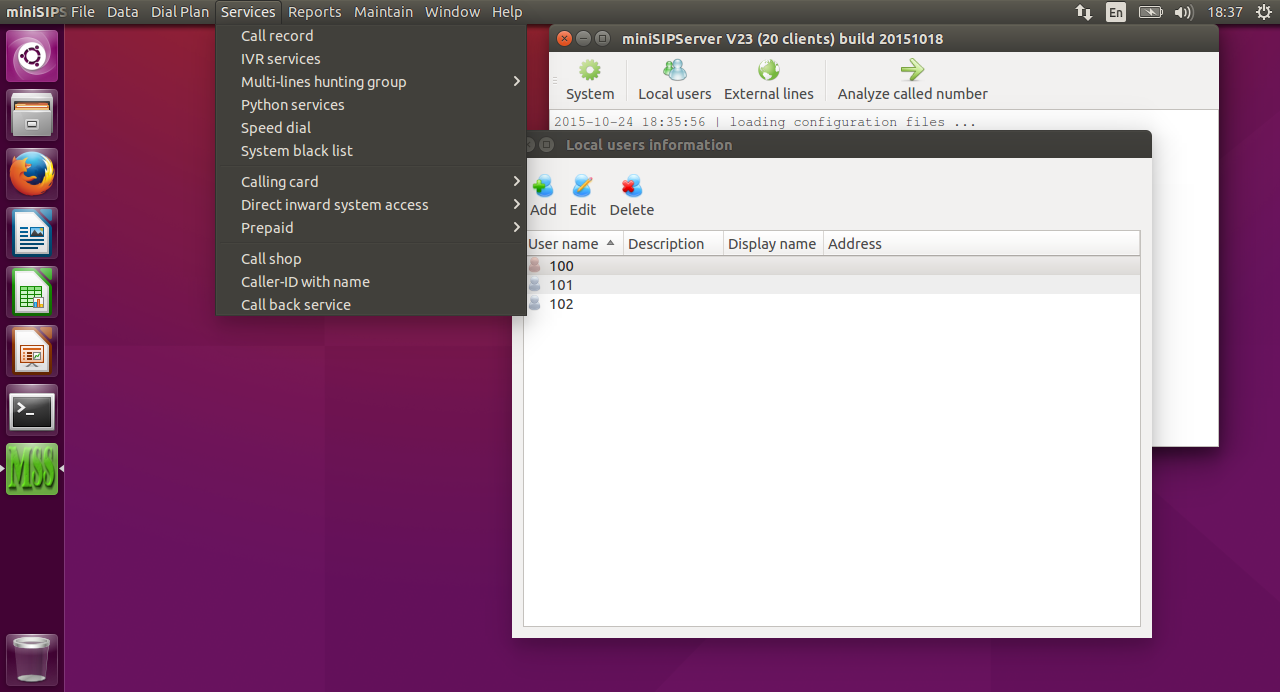The width and height of the screenshot is (1280, 692).
Task: Click the 18:37 clock indicator
Action: tap(1225, 12)
